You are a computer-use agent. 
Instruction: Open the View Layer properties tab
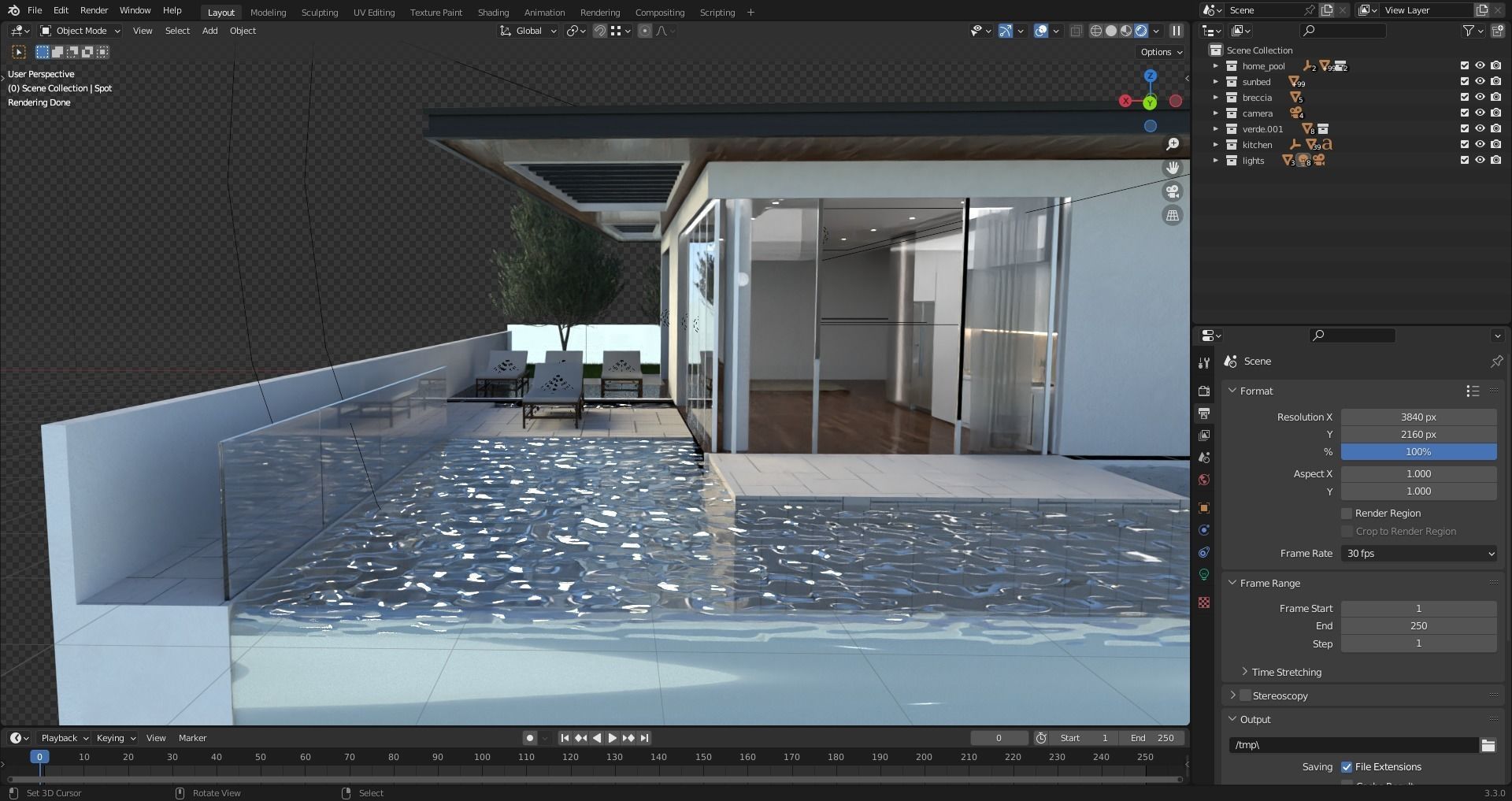point(1203,435)
